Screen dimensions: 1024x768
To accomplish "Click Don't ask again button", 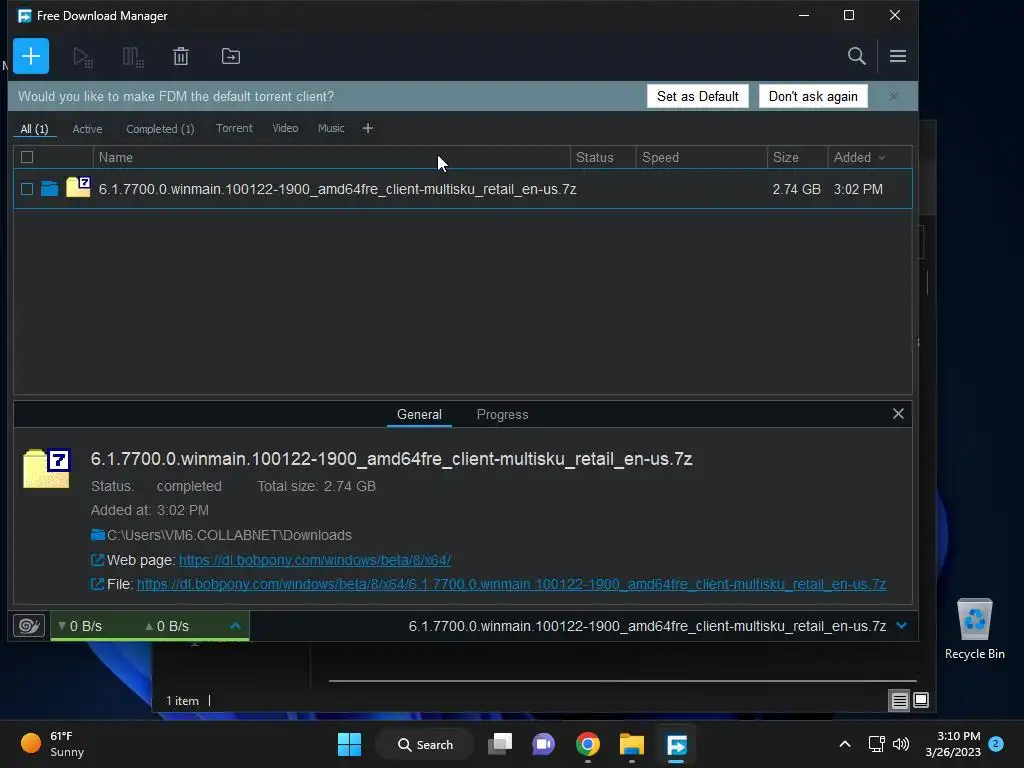I will (x=813, y=96).
